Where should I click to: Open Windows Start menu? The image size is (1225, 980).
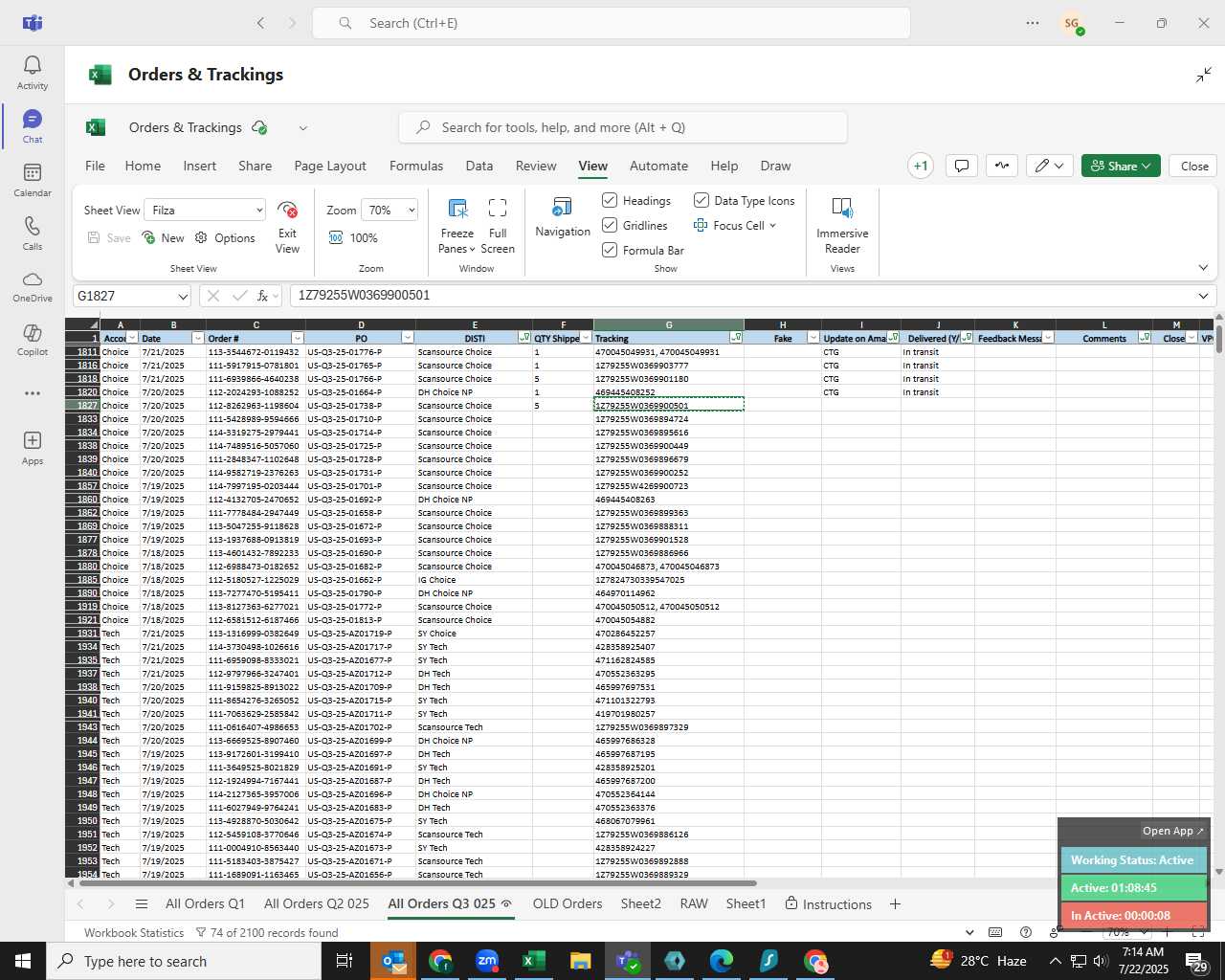click(x=23, y=961)
